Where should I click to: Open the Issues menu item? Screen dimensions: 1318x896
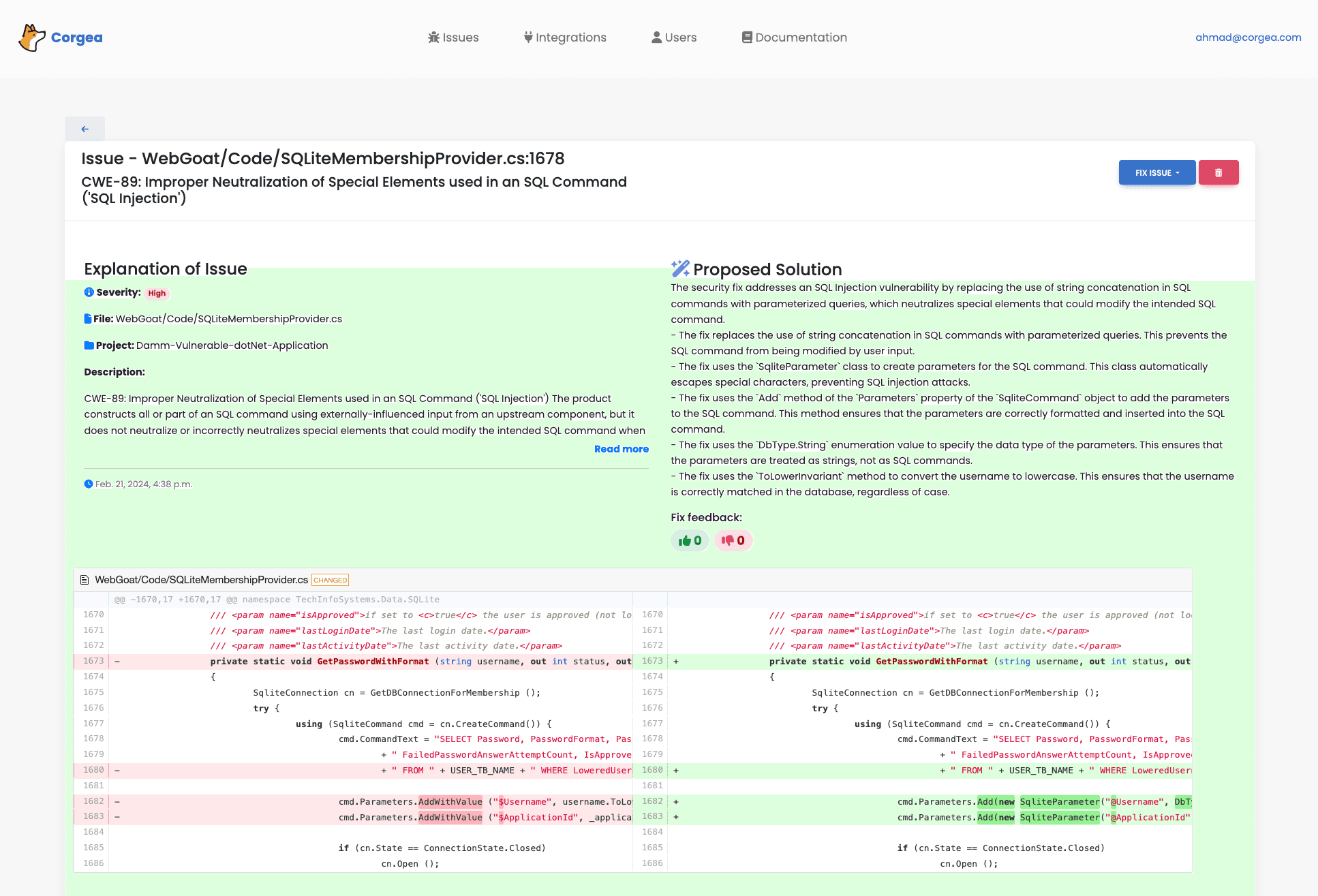point(453,37)
